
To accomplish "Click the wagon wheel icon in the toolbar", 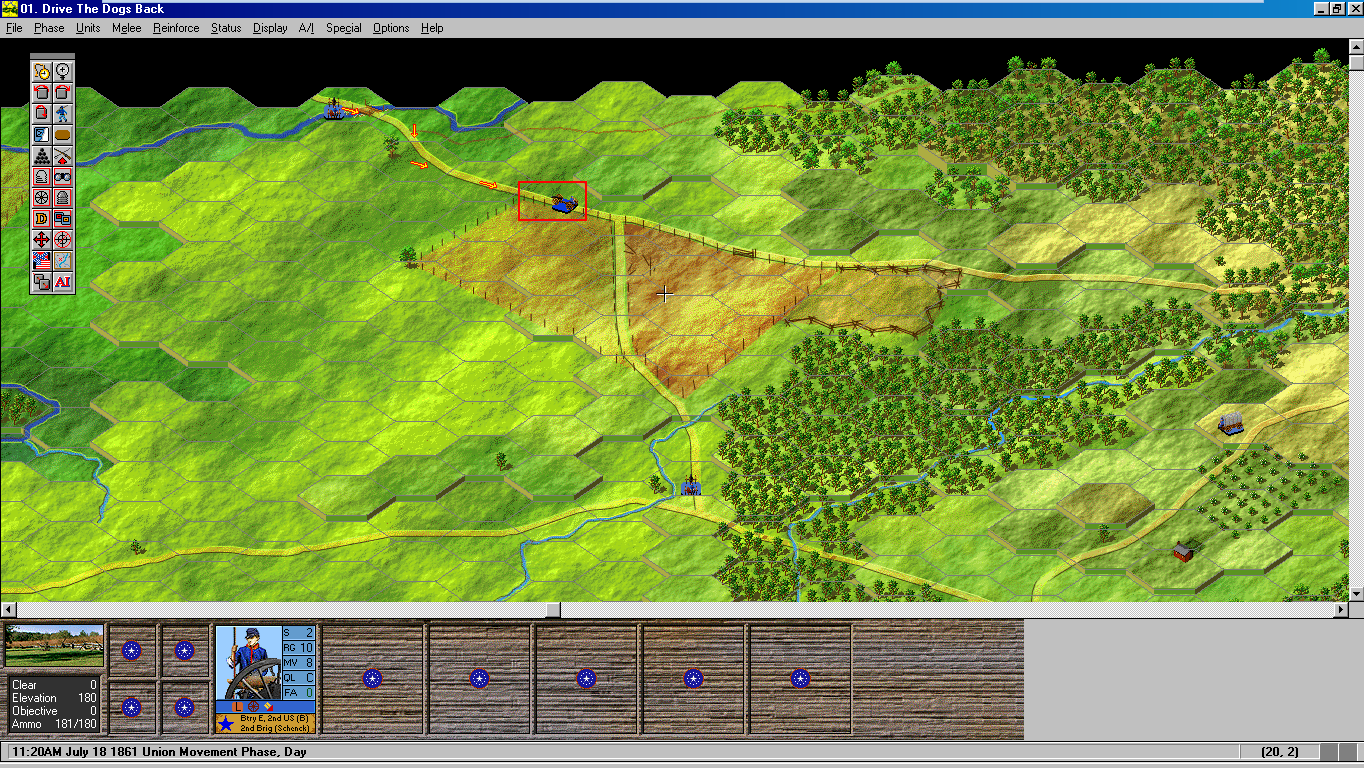I will [41, 198].
